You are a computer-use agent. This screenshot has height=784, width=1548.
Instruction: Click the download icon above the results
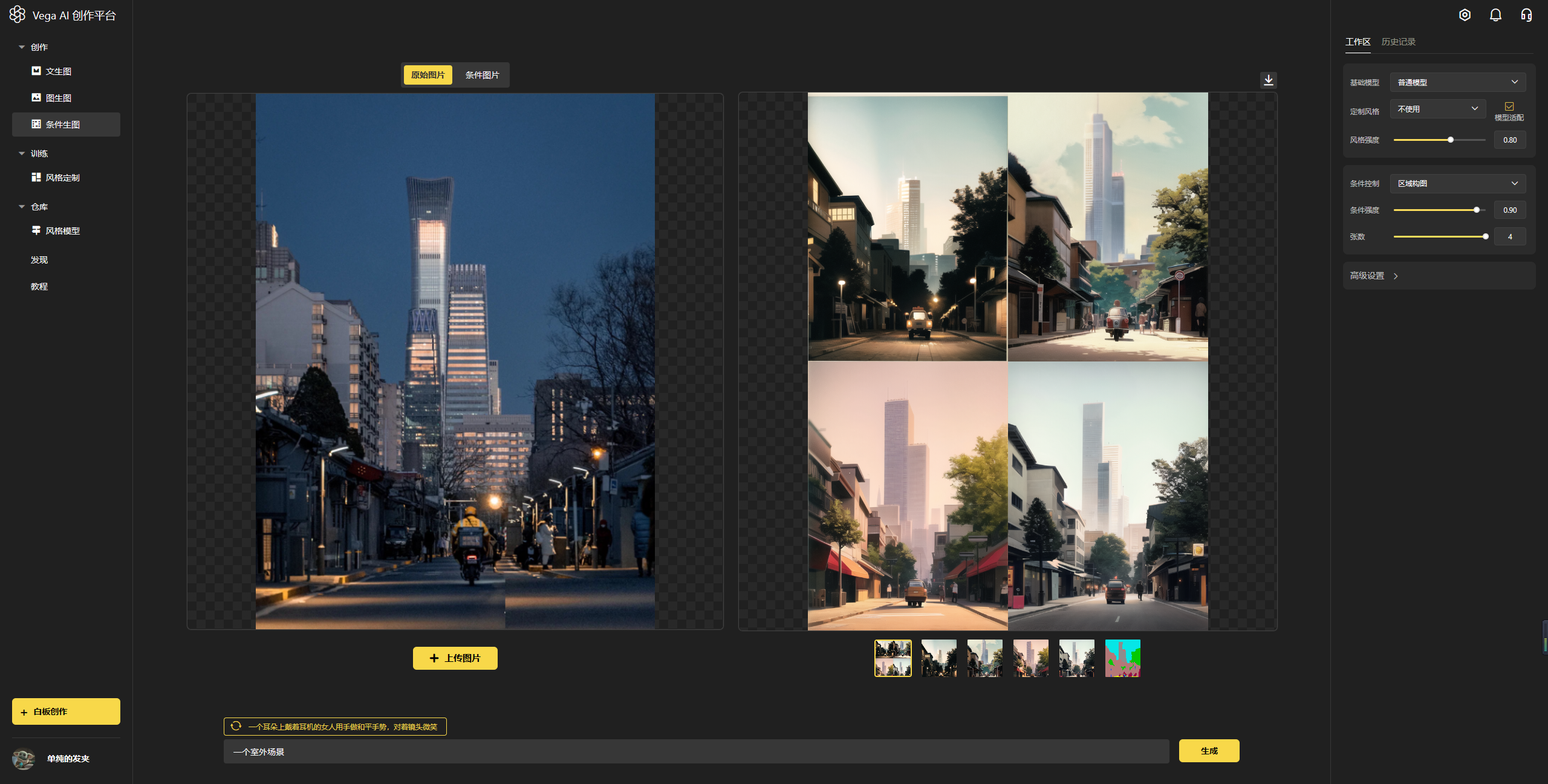pos(1269,80)
